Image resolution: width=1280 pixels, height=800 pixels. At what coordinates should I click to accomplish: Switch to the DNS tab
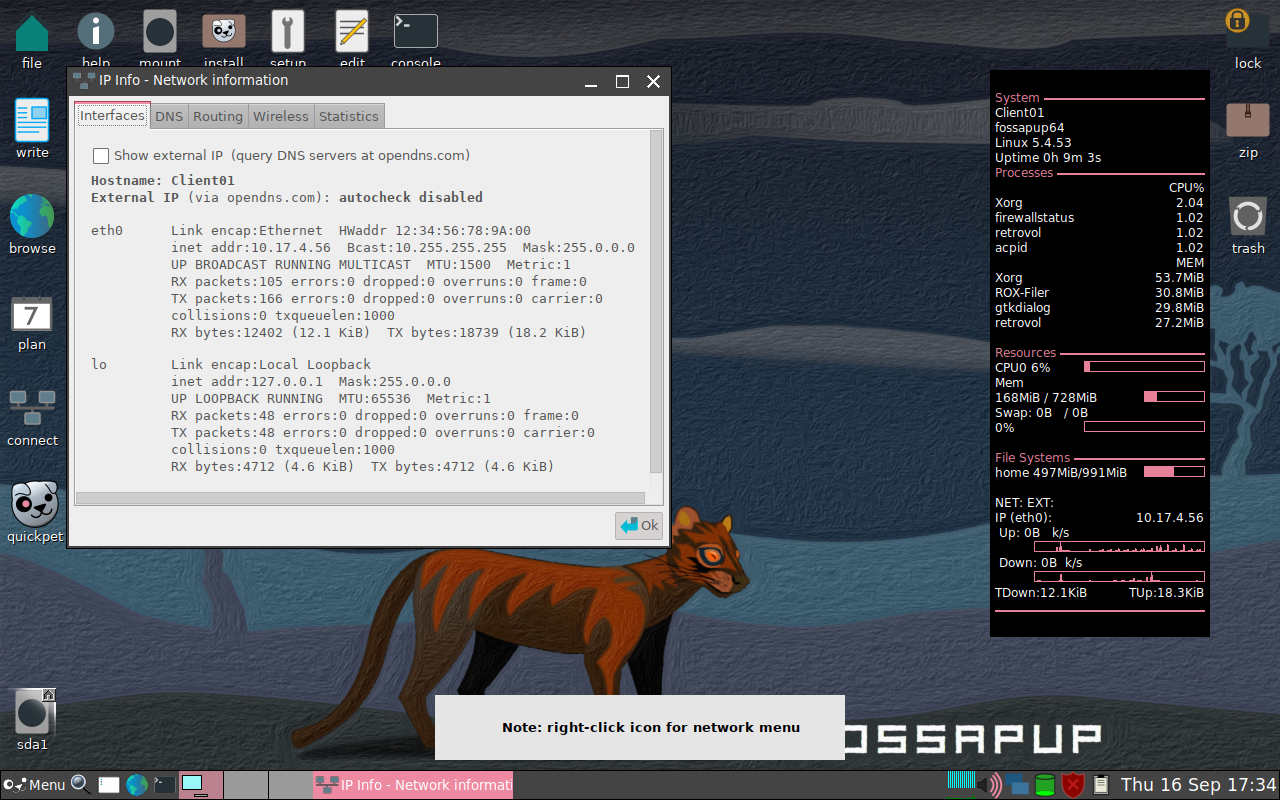[x=168, y=115]
